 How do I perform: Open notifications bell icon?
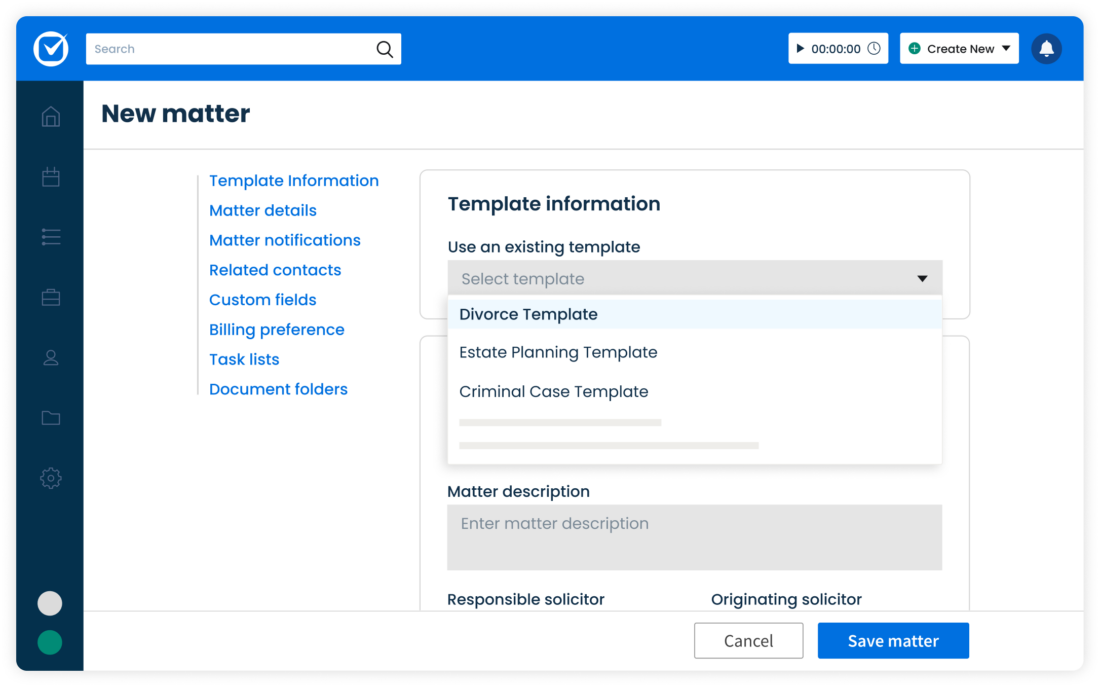click(x=1046, y=49)
